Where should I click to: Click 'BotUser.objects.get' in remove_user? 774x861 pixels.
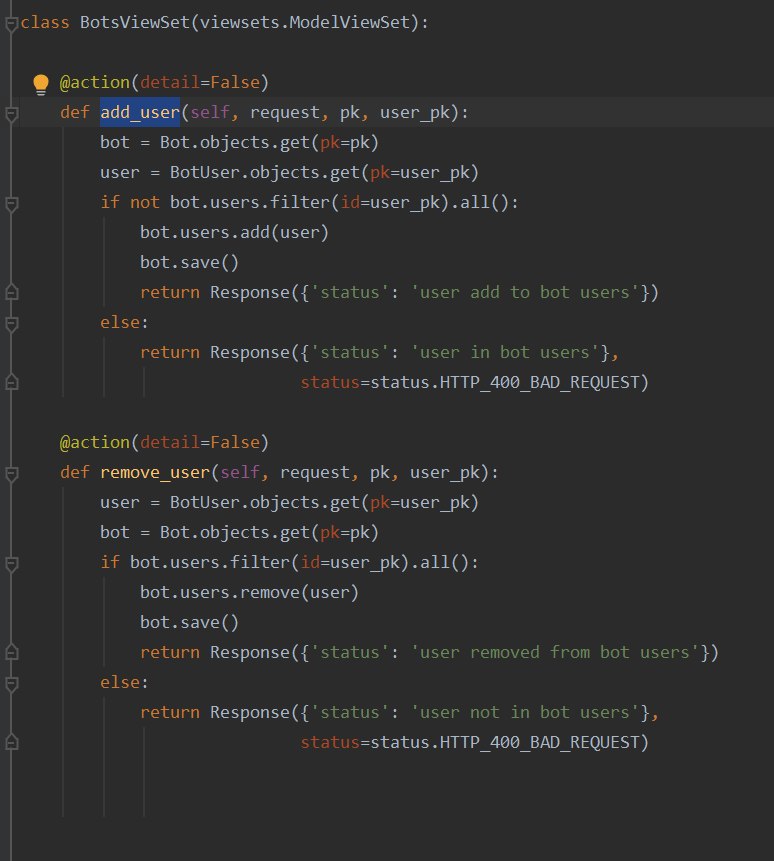click(x=265, y=502)
